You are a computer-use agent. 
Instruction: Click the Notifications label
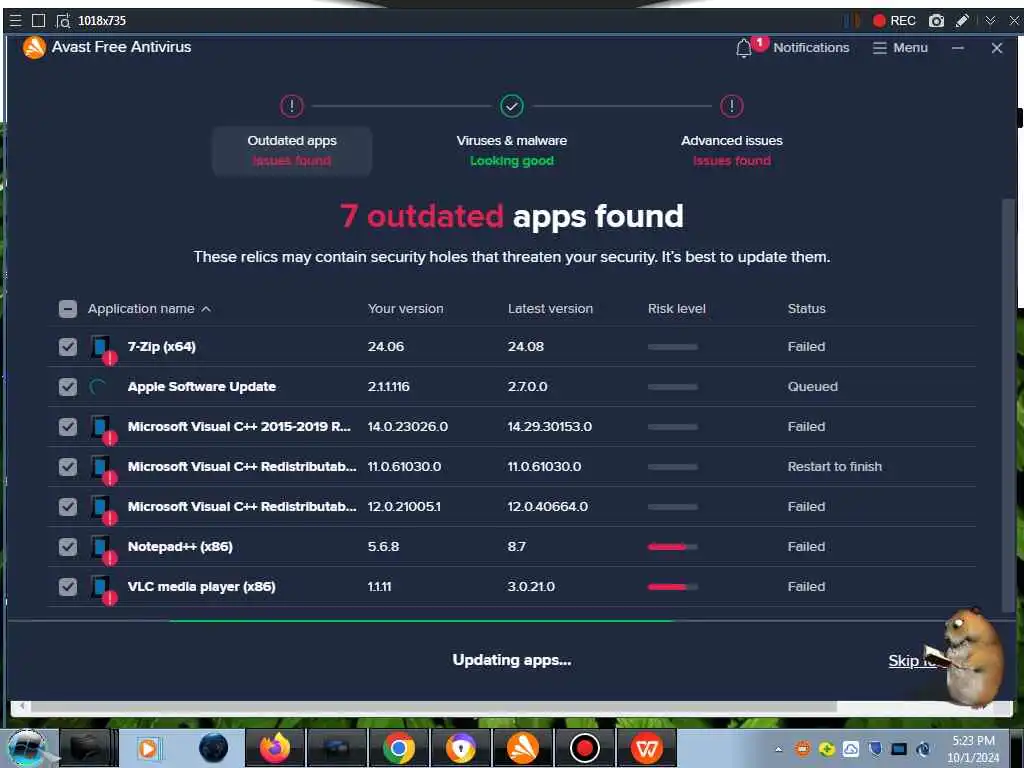811,48
